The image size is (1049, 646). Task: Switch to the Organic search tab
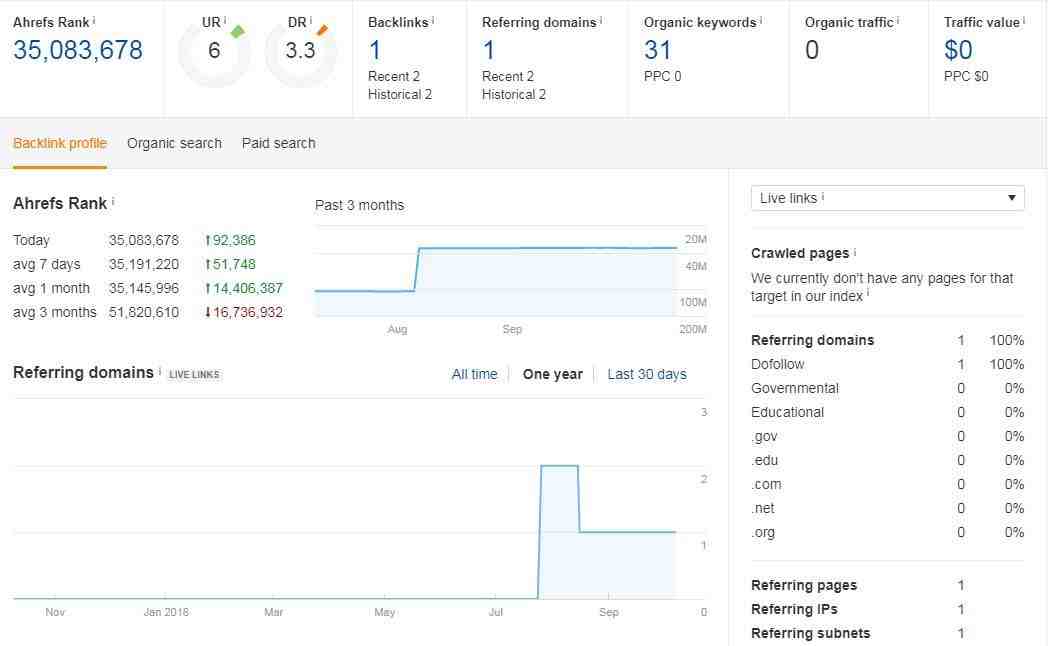point(174,143)
